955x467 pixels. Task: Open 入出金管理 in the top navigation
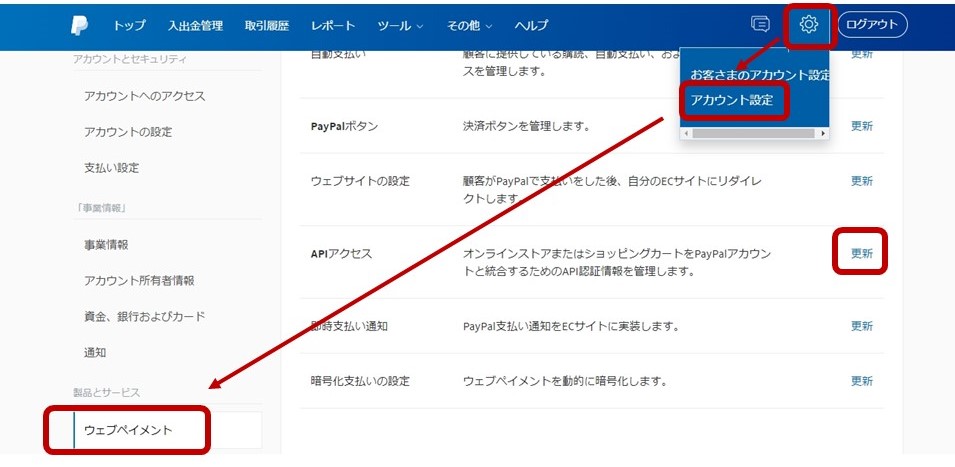point(196,26)
